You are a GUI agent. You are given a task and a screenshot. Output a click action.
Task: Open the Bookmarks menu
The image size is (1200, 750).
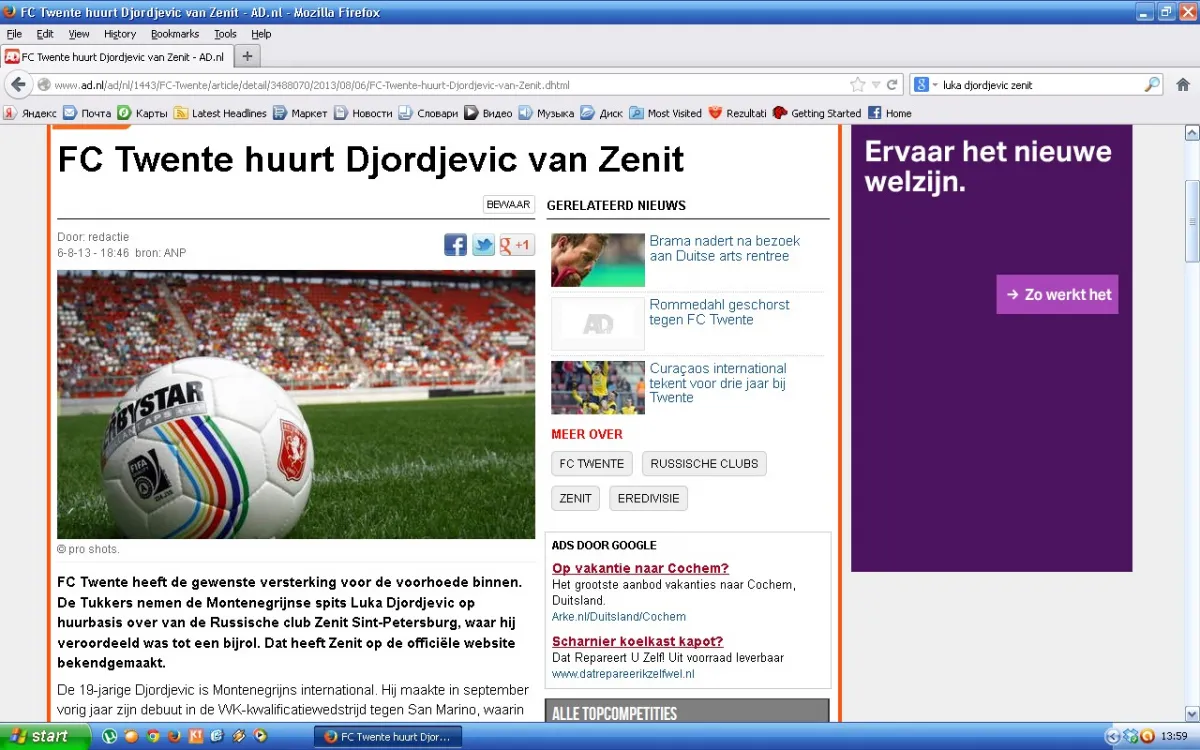(175, 34)
